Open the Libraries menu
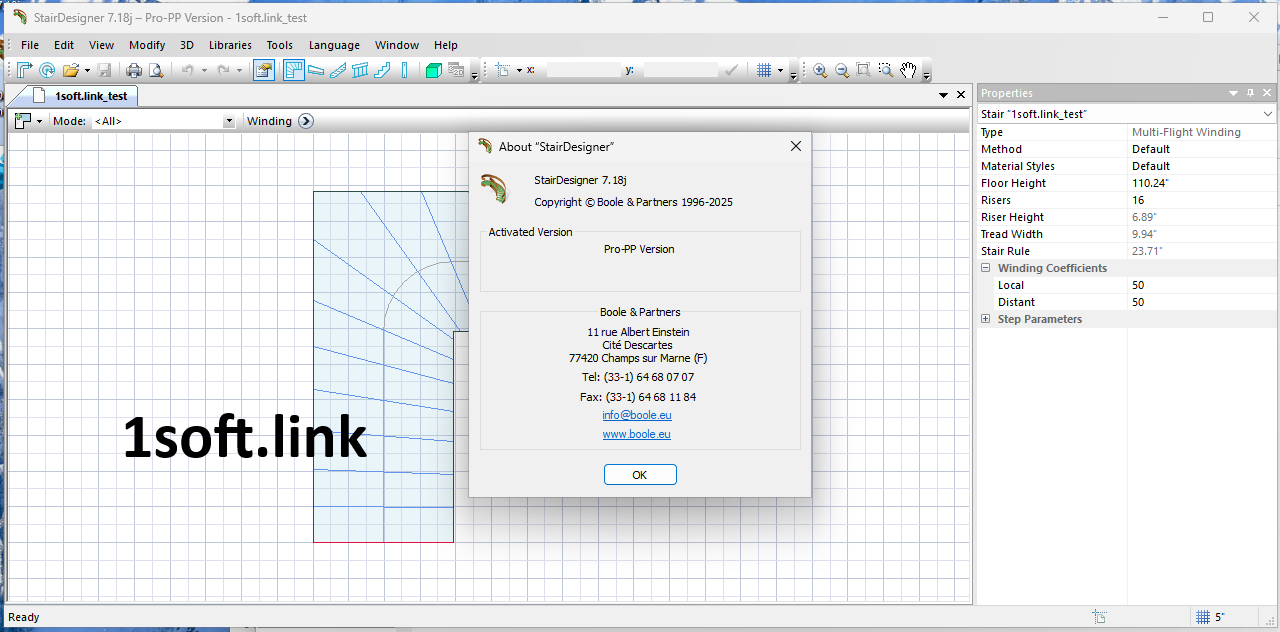The height and width of the screenshot is (632, 1280). pyautogui.click(x=230, y=45)
